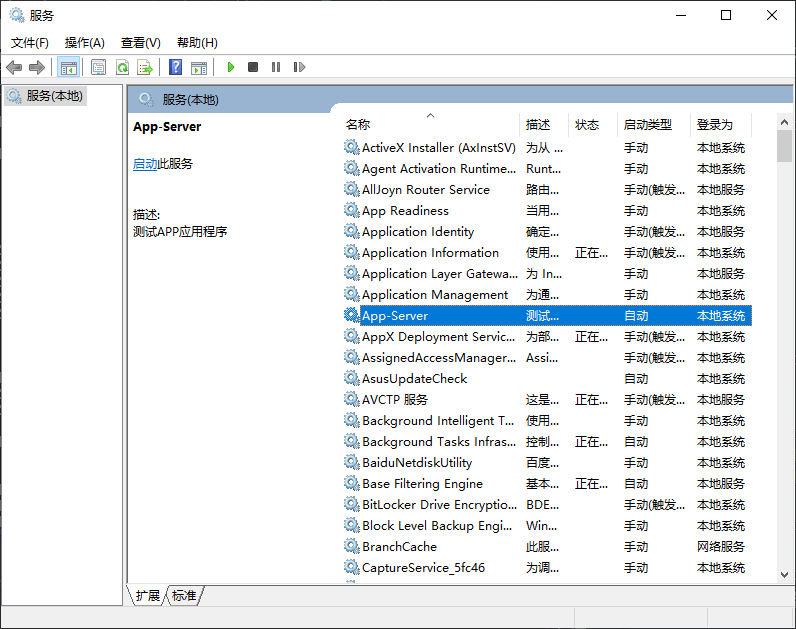Click the restart service toolbar icon
796x629 pixels.
(299, 67)
